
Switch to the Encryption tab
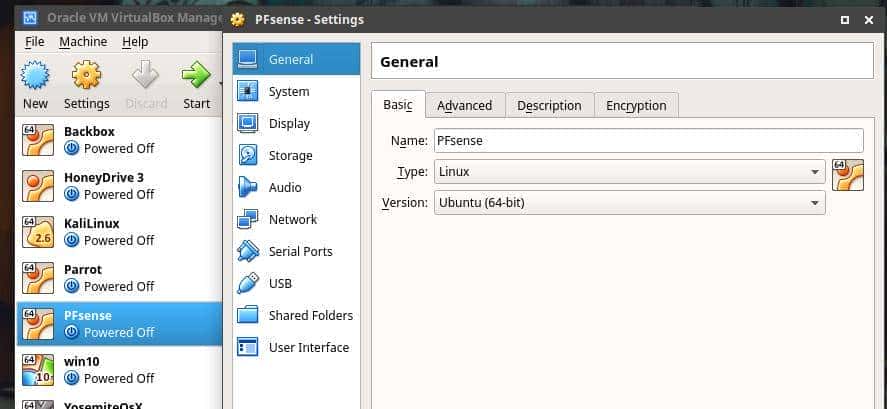point(635,105)
